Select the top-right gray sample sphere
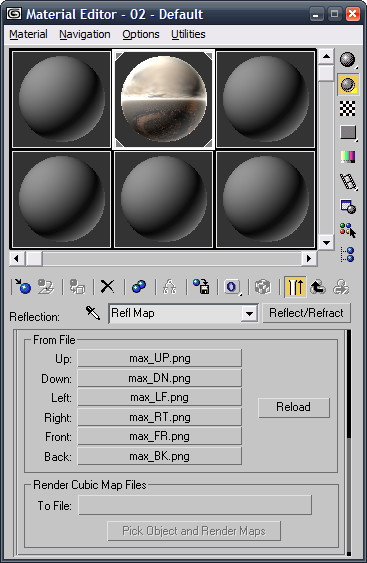The image size is (367, 563). coord(266,99)
